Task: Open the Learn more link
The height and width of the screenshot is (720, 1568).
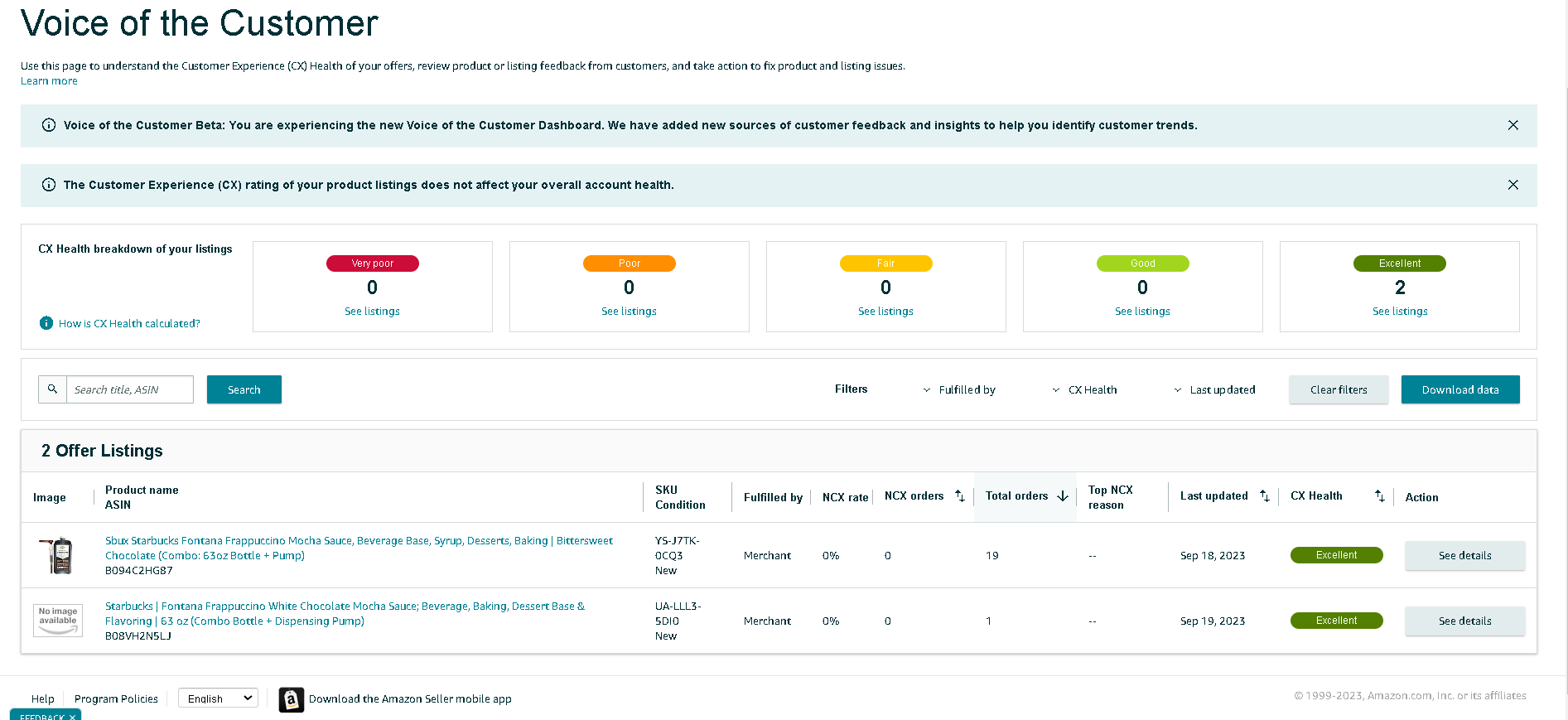Action: tap(49, 81)
